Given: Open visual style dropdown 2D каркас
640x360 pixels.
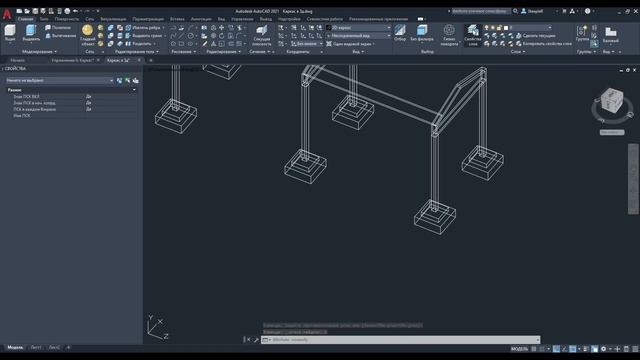Looking at the screenshot, I should click(x=358, y=28).
